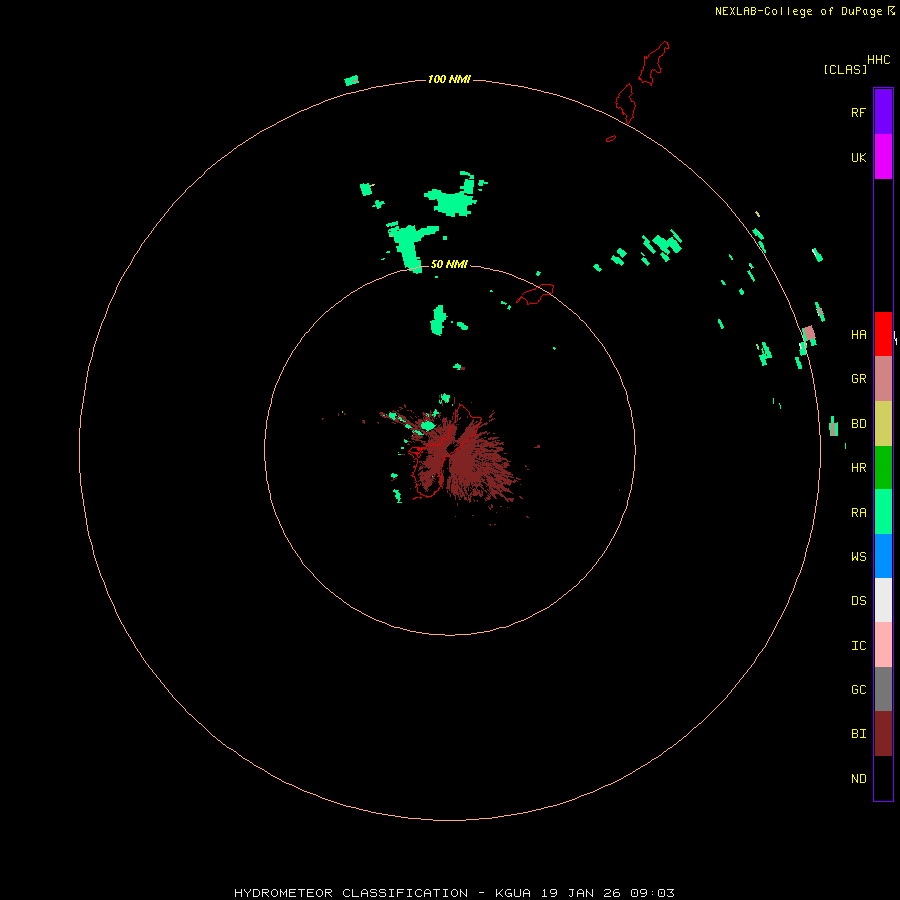Click the DS white legend swatch

(x=883, y=600)
